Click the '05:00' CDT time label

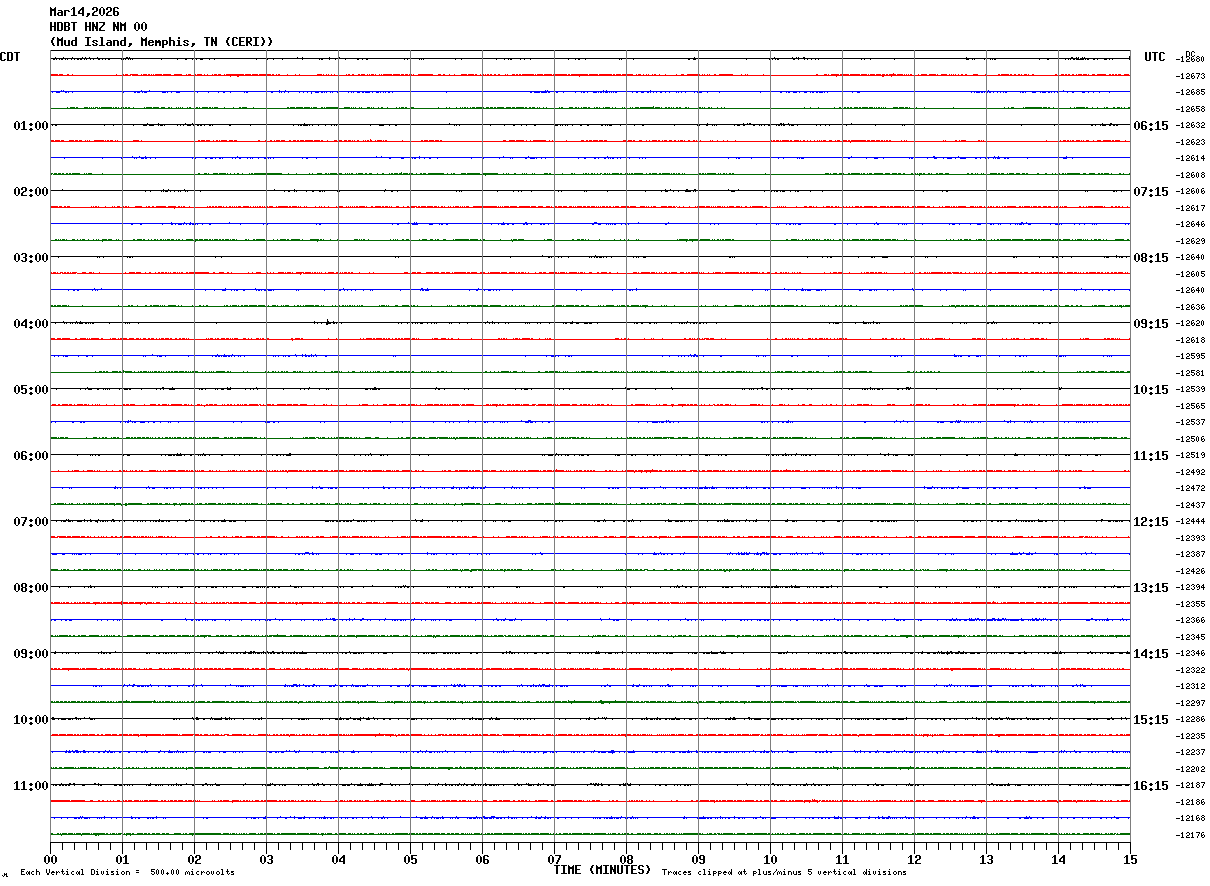click(31, 390)
